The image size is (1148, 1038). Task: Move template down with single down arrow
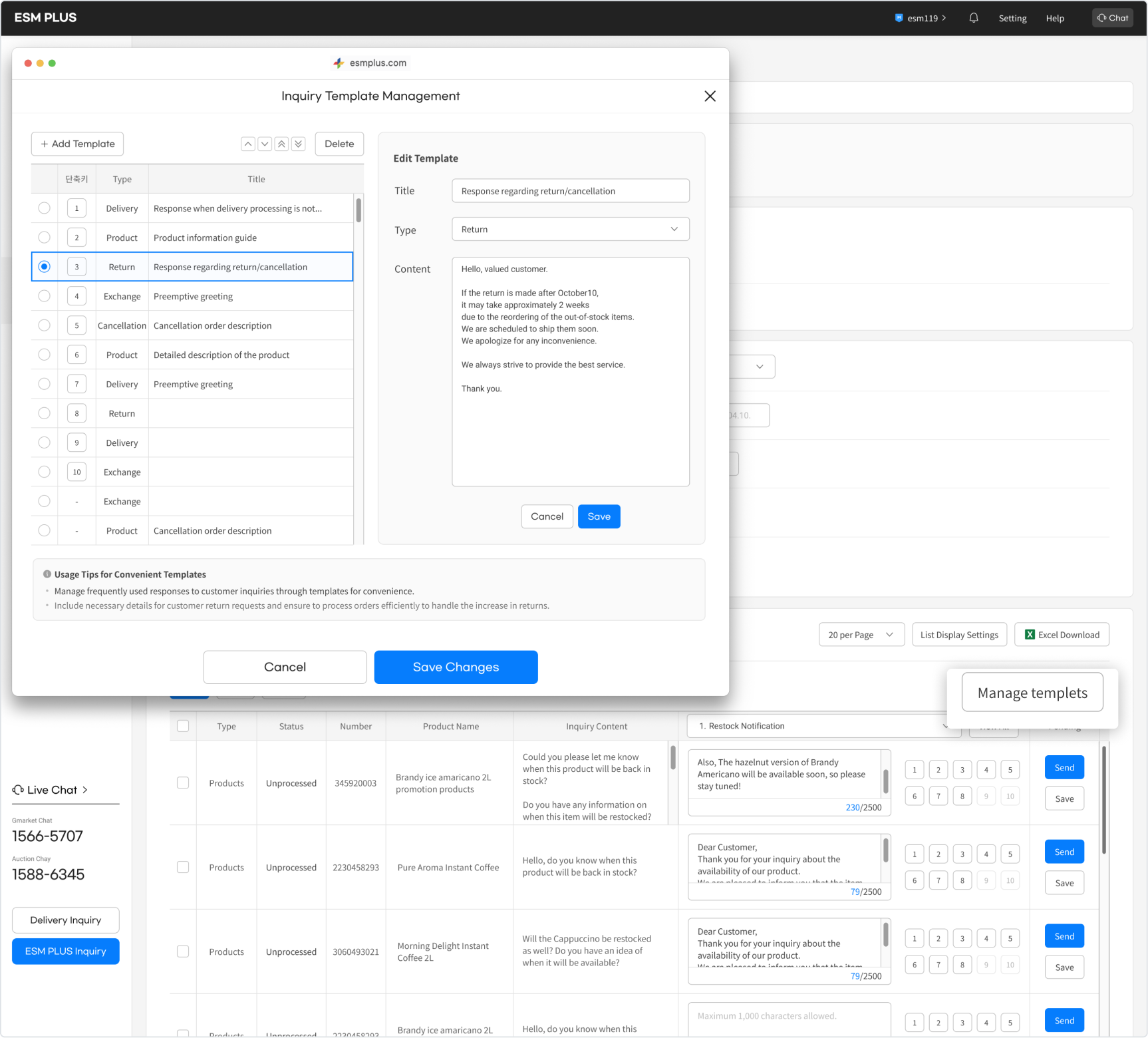[265, 144]
